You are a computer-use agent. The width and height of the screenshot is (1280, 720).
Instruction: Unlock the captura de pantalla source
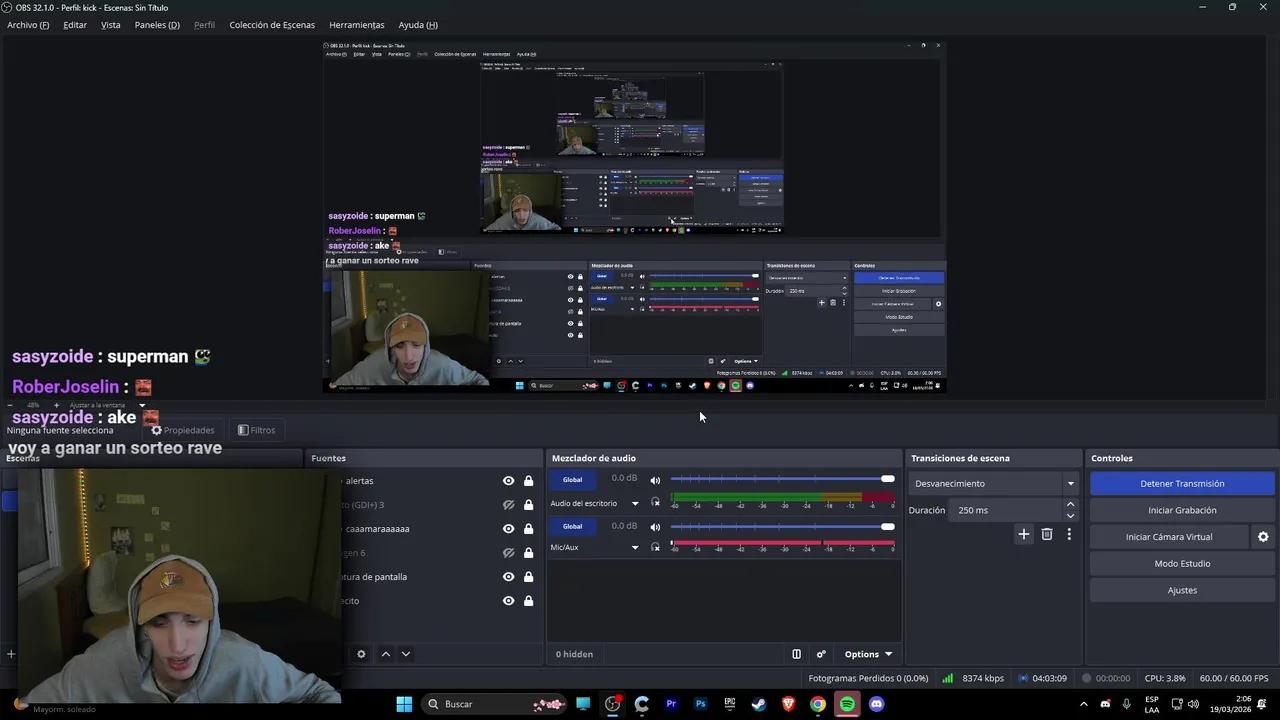(528, 576)
